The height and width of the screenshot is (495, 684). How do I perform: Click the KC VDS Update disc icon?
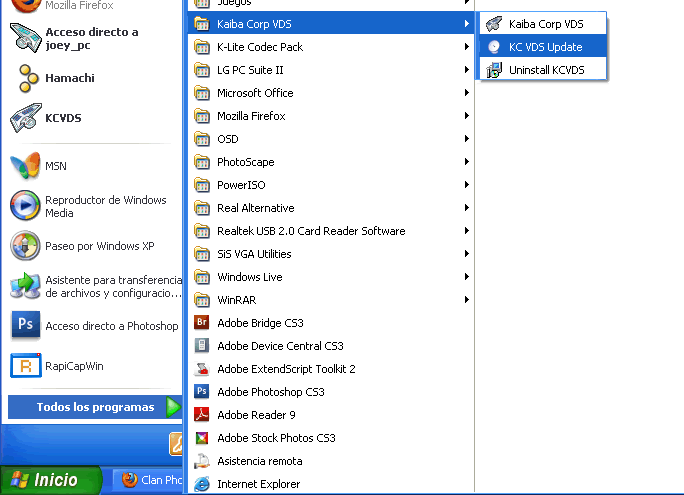[494, 47]
